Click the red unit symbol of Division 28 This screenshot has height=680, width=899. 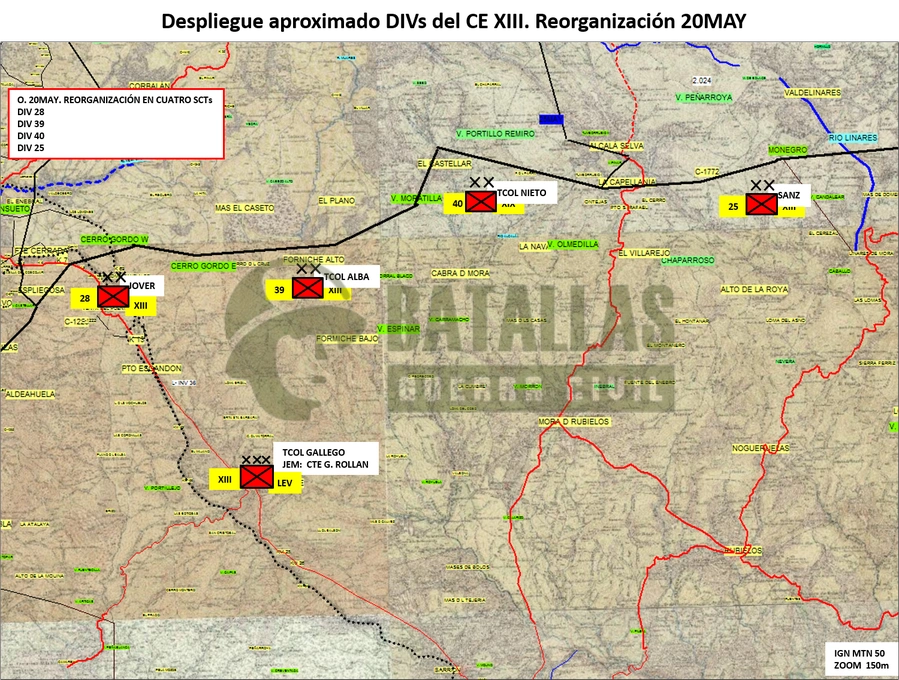point(113,296)
